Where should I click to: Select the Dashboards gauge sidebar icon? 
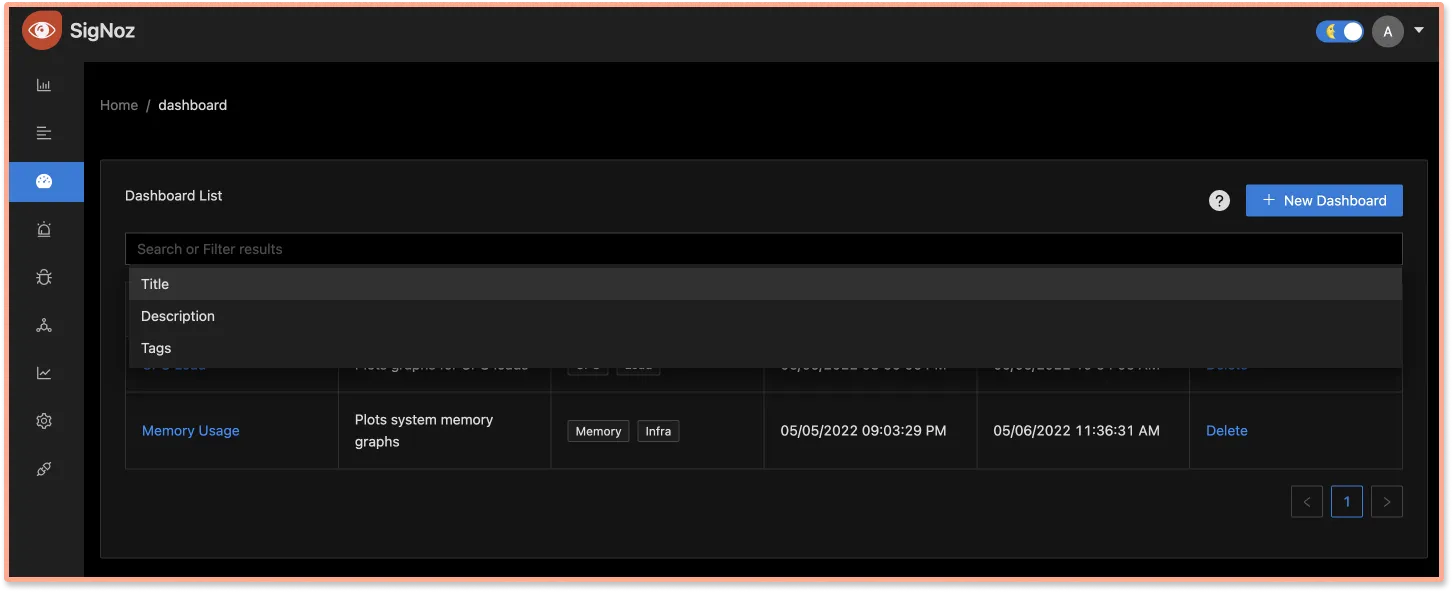click(44, 181)
